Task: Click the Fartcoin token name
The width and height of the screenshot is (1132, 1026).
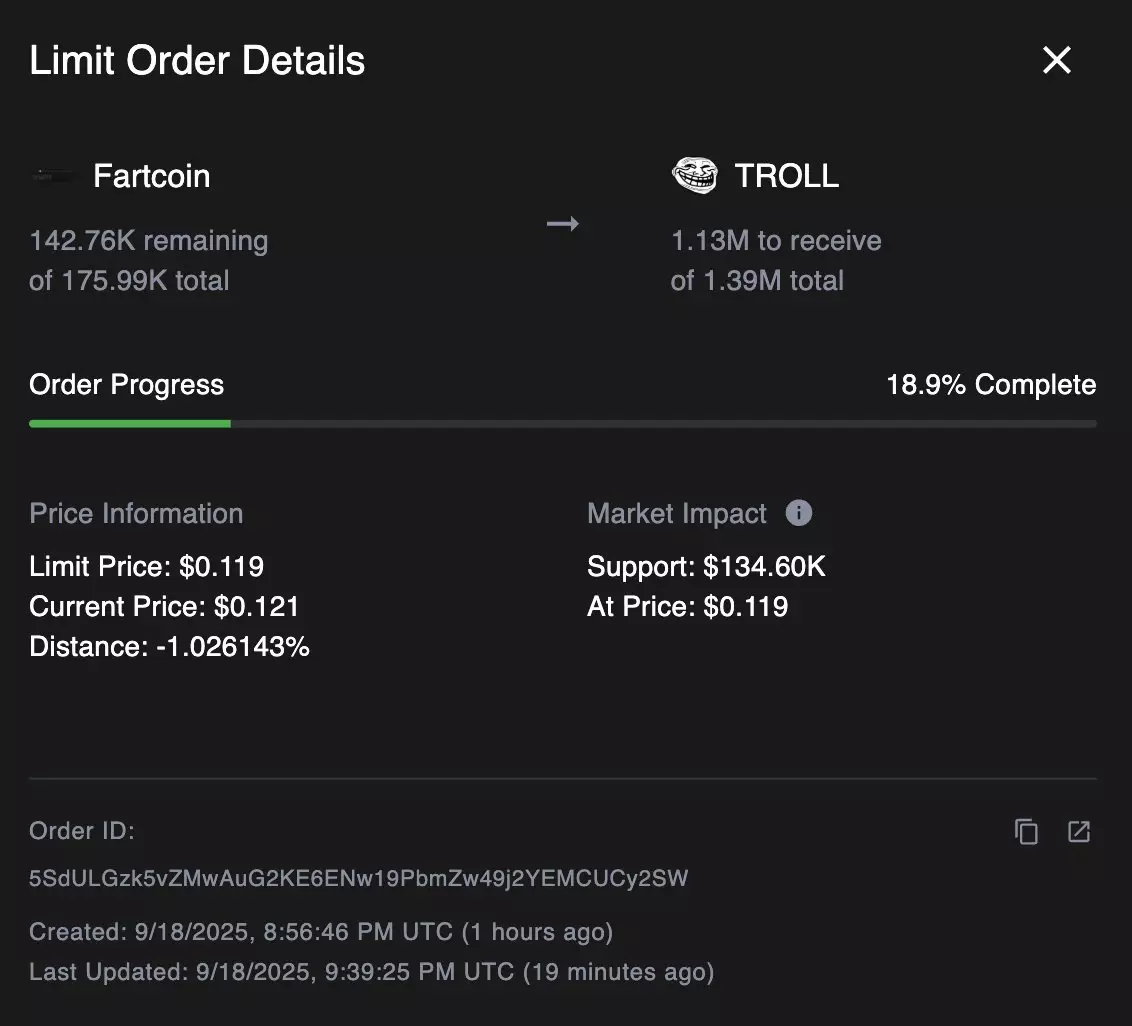Action: click(x=152, y=176)
